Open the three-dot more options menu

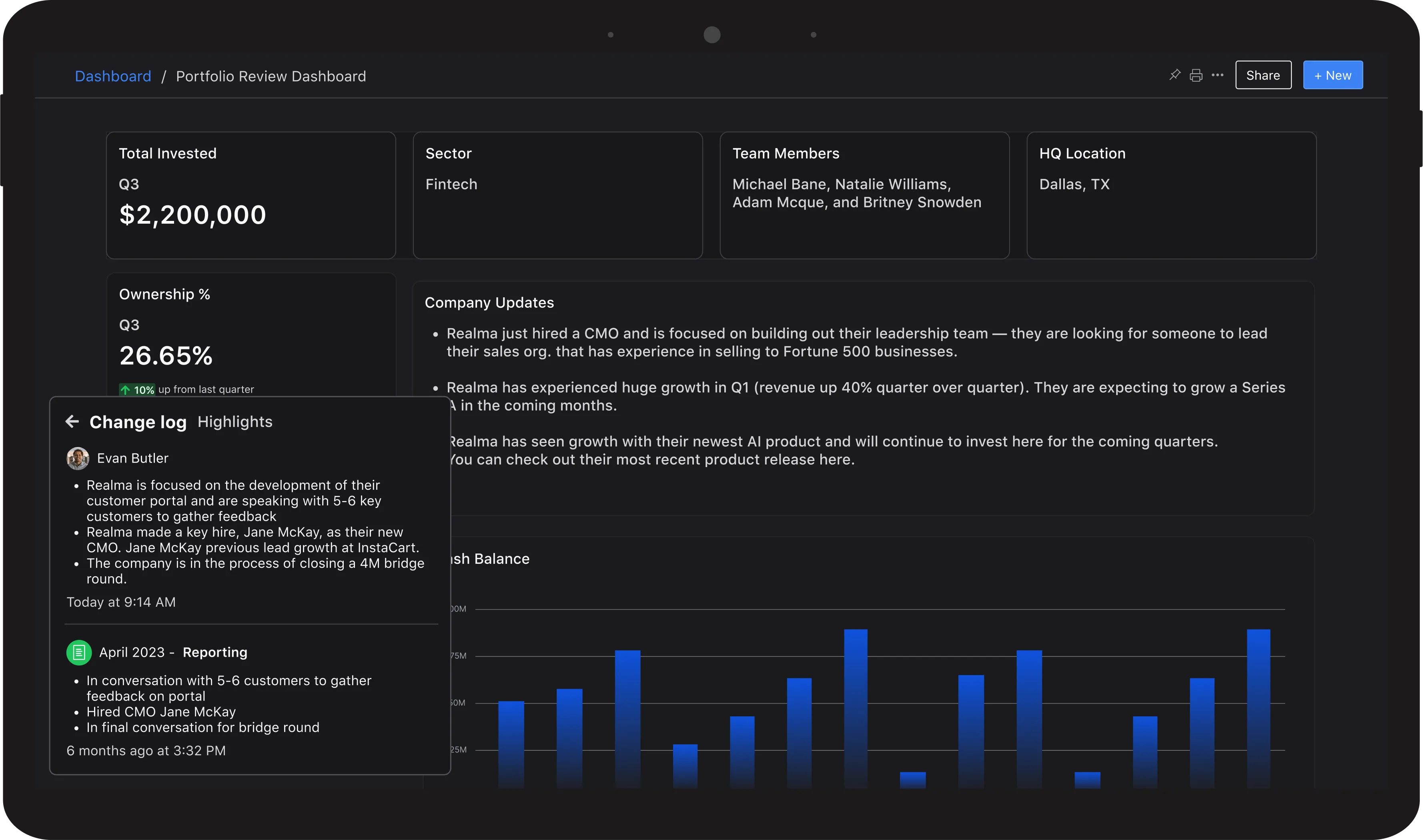(1217, 75)
